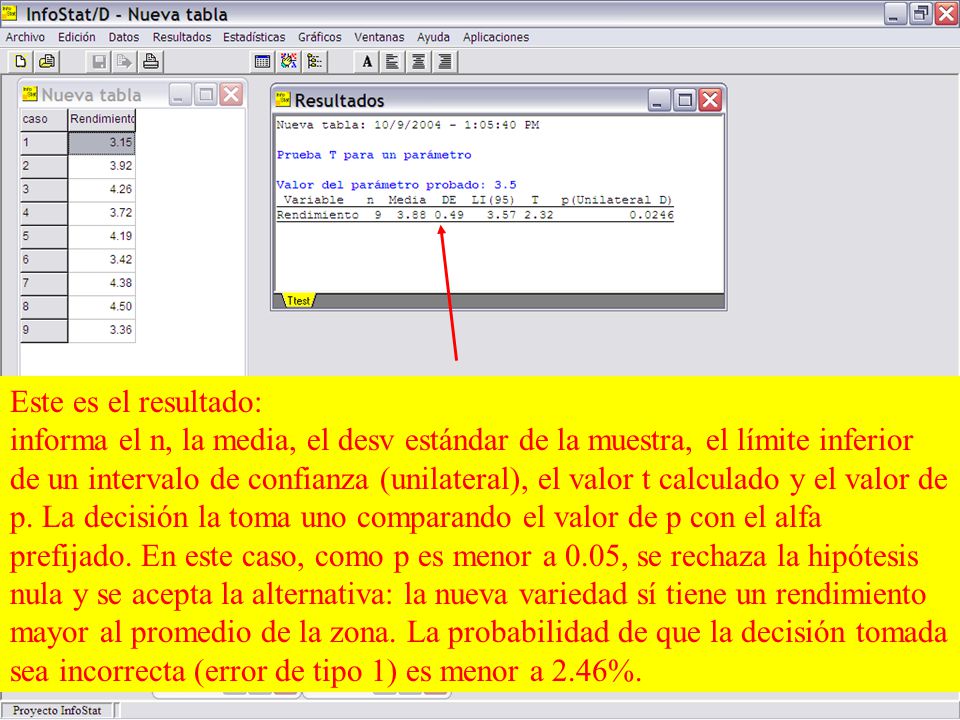The height and width of the screenshot is (720, 960).
Task: Click 'Valor del parámetro probado: 3.5' line
Action: click(x=396, y=185)
